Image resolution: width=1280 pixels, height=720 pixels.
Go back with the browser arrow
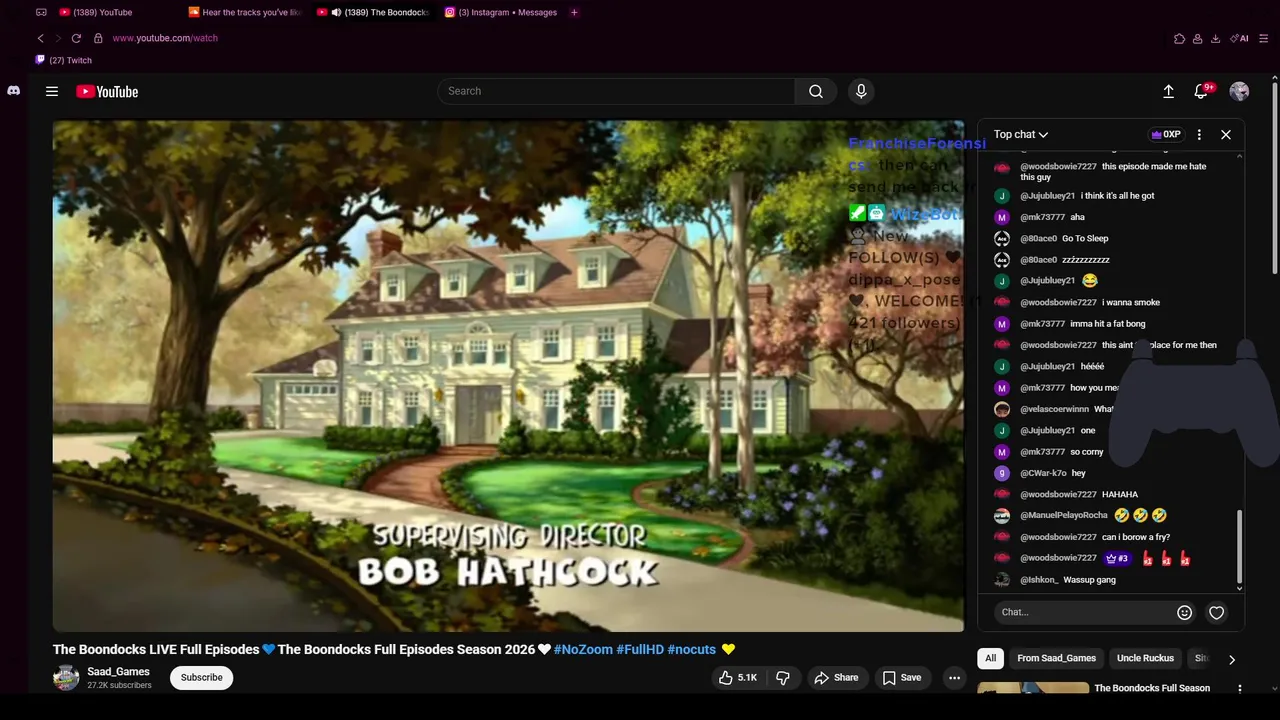(x=40, y=38)
